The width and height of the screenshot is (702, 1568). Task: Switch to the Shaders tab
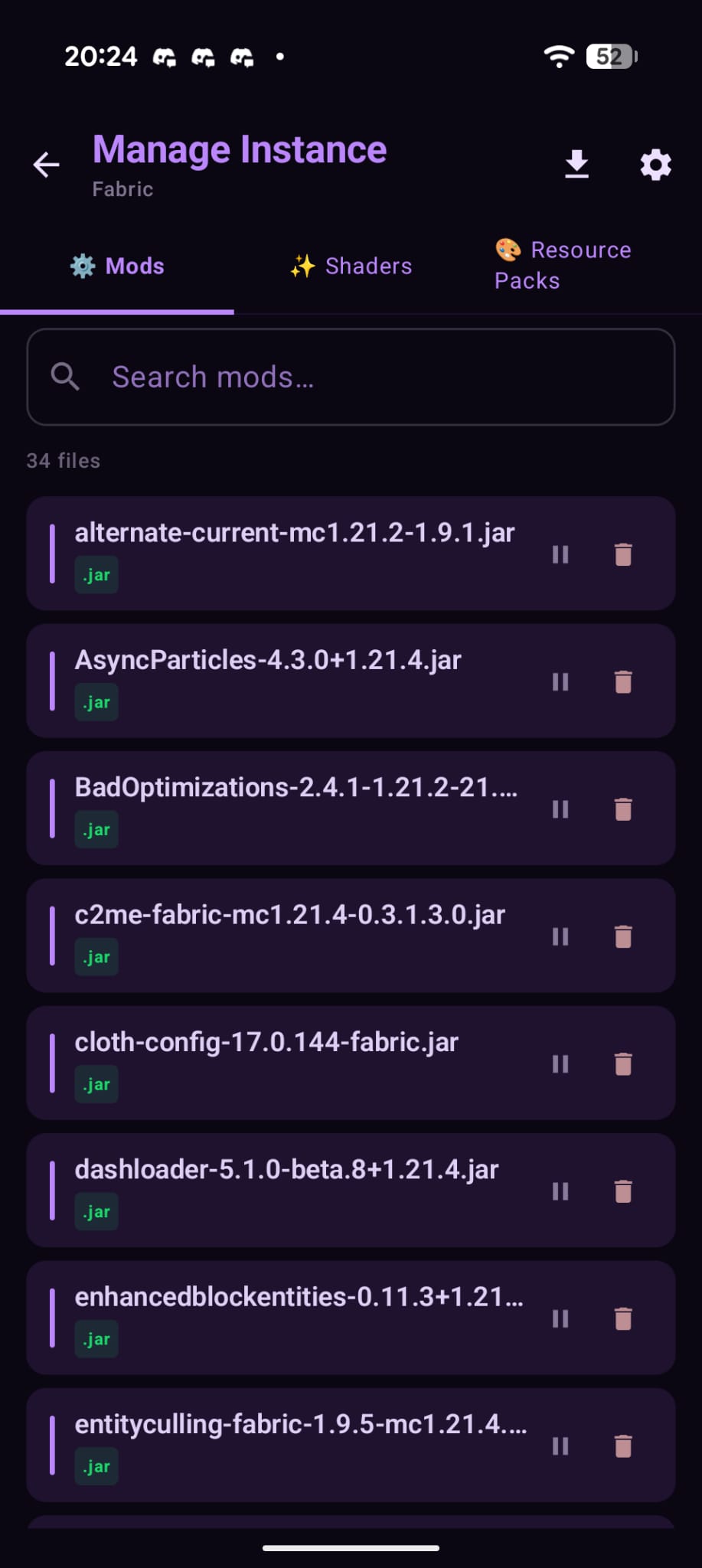[351, 266]
